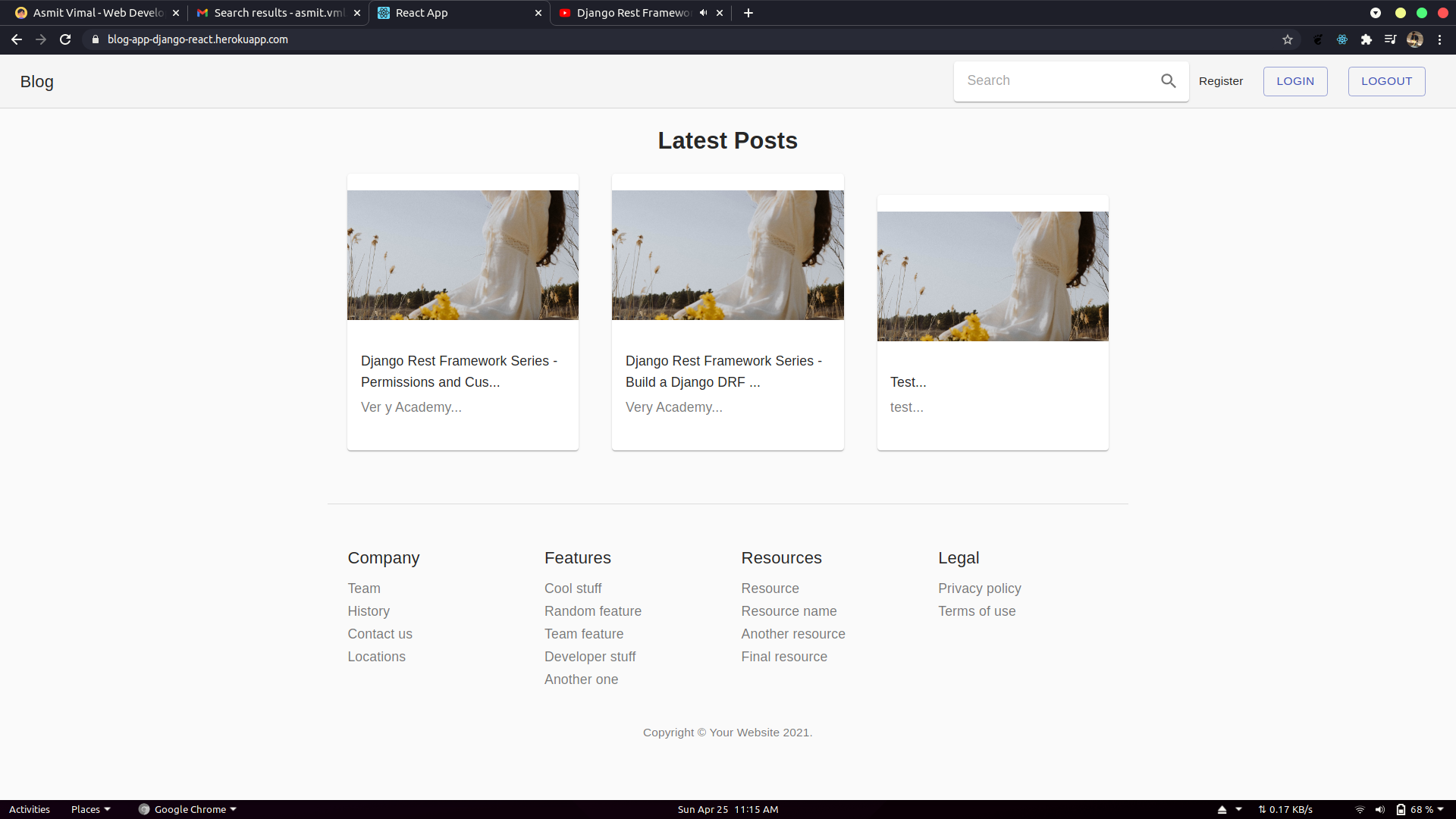Click the Cool stuff footer link
Image resolution: width=1456 pixels, height=819 pixels.
click(573, 588)
